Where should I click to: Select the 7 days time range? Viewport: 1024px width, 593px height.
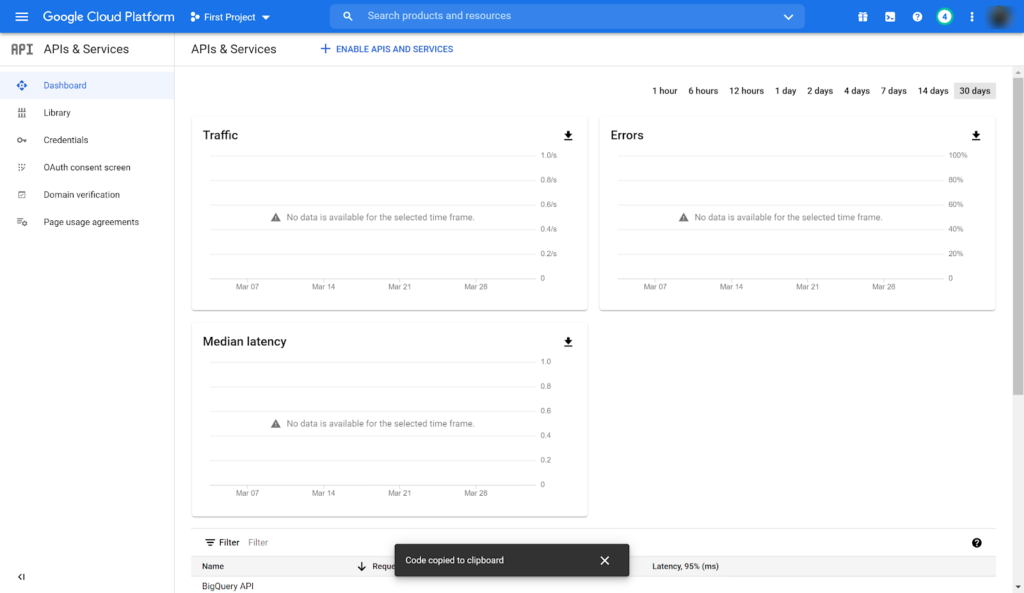(x=893, y=91)
